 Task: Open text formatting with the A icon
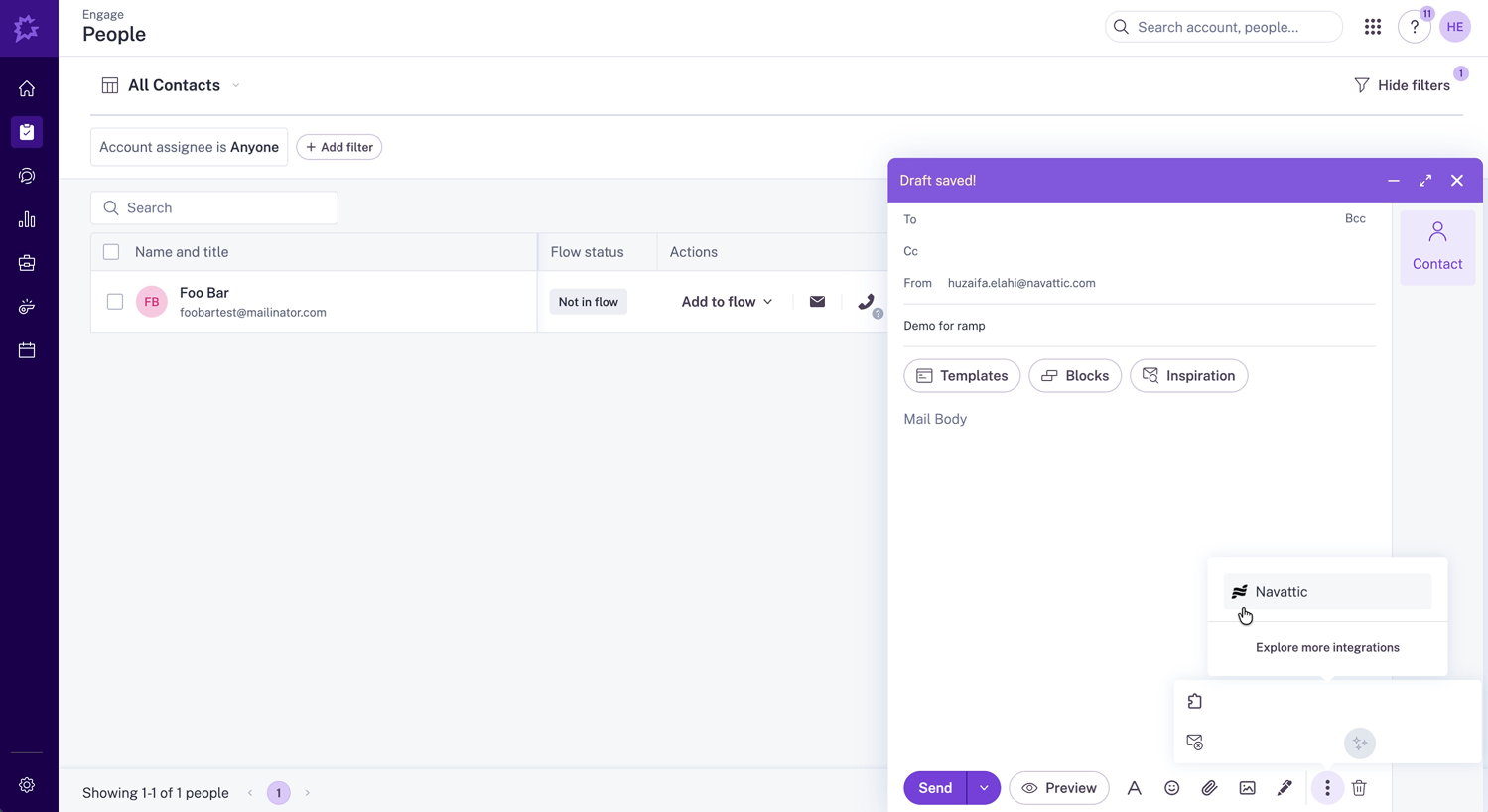pyautogui.click(x=1134, y=787)
